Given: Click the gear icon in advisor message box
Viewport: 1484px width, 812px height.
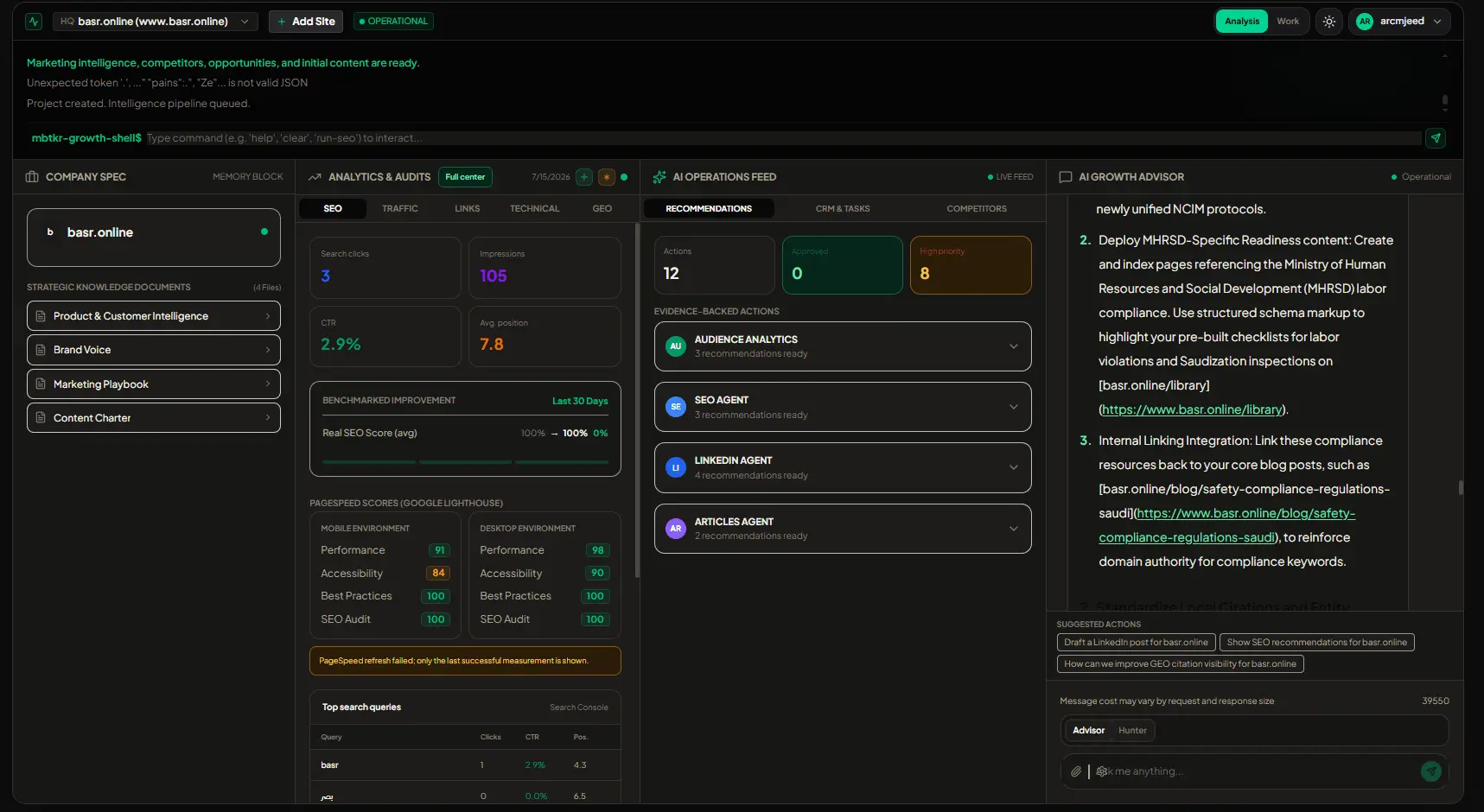Looking at the screenshot, I should click(1101, 771).
